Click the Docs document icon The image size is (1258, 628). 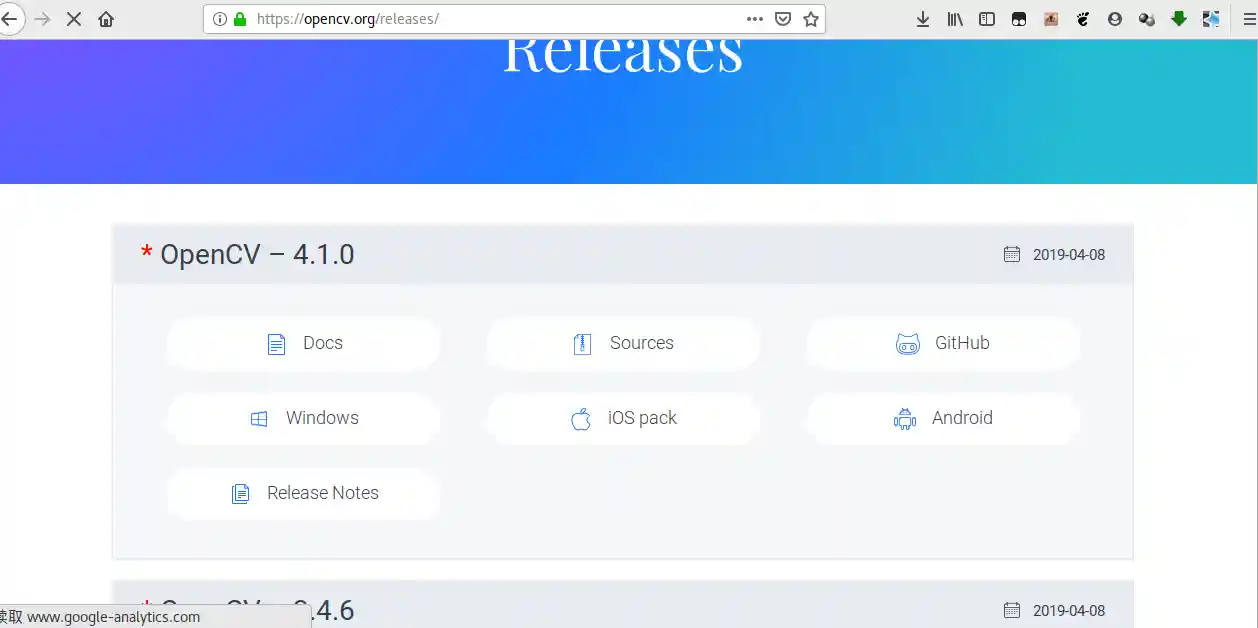[x=277, y=344]
